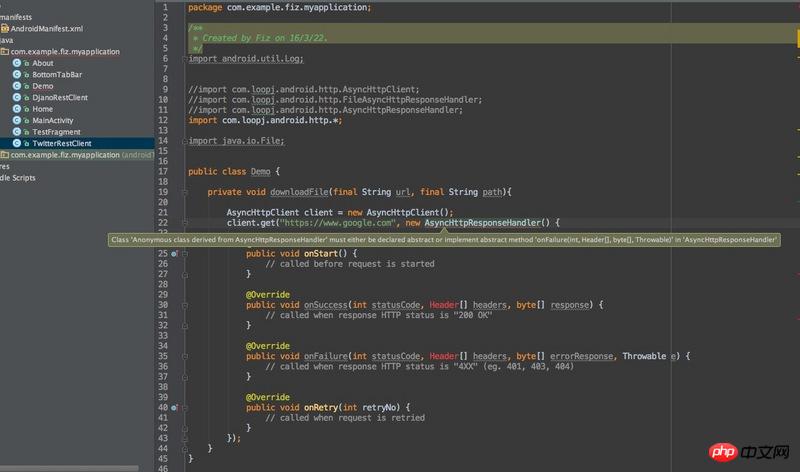The height and width of the screenshot is (472, 800).
Task: Click '// called when request is retried' comment
Action: 345,418
